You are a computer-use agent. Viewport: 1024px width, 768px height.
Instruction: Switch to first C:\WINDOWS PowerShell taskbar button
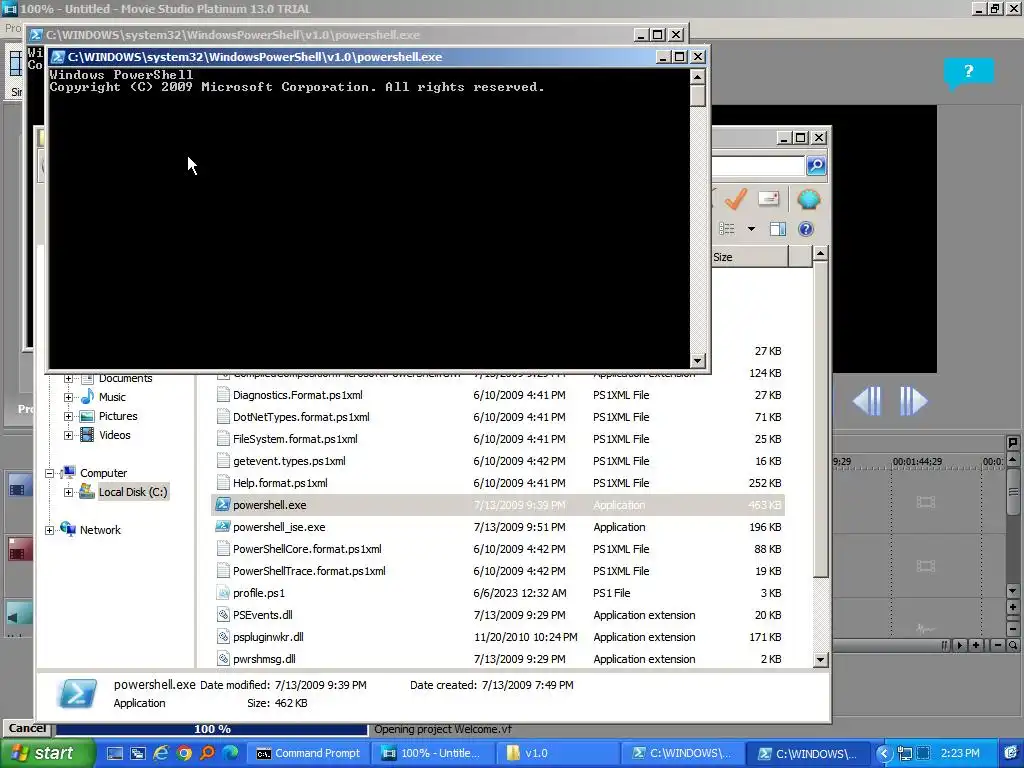[x=682, y=753]
